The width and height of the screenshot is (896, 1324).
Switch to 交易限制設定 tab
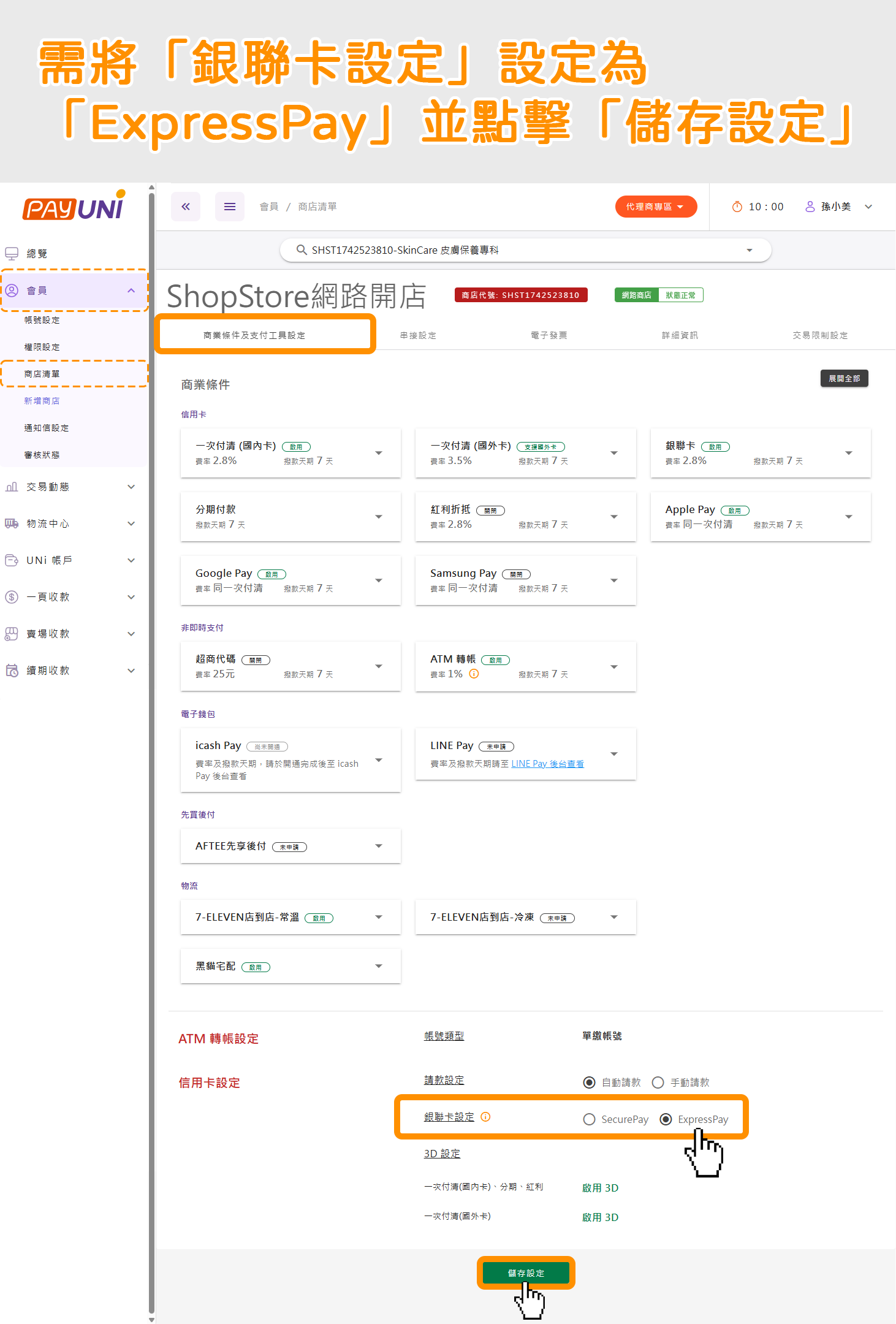coord(821,335)
